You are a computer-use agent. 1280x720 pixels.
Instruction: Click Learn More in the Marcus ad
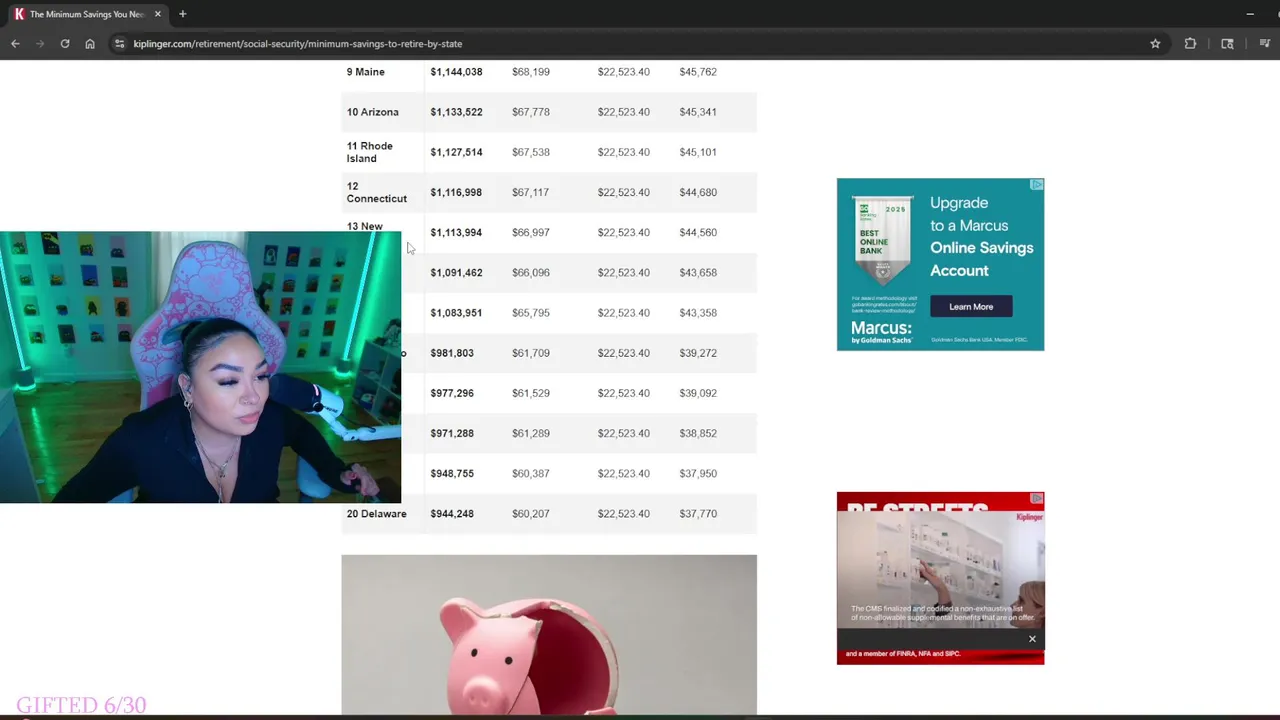(x=971, y=307)
